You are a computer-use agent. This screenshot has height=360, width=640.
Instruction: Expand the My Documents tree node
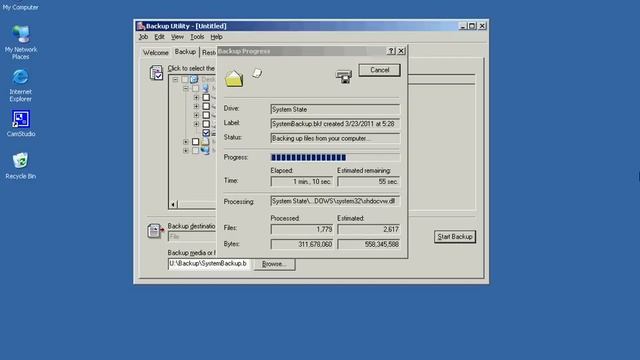186,142
